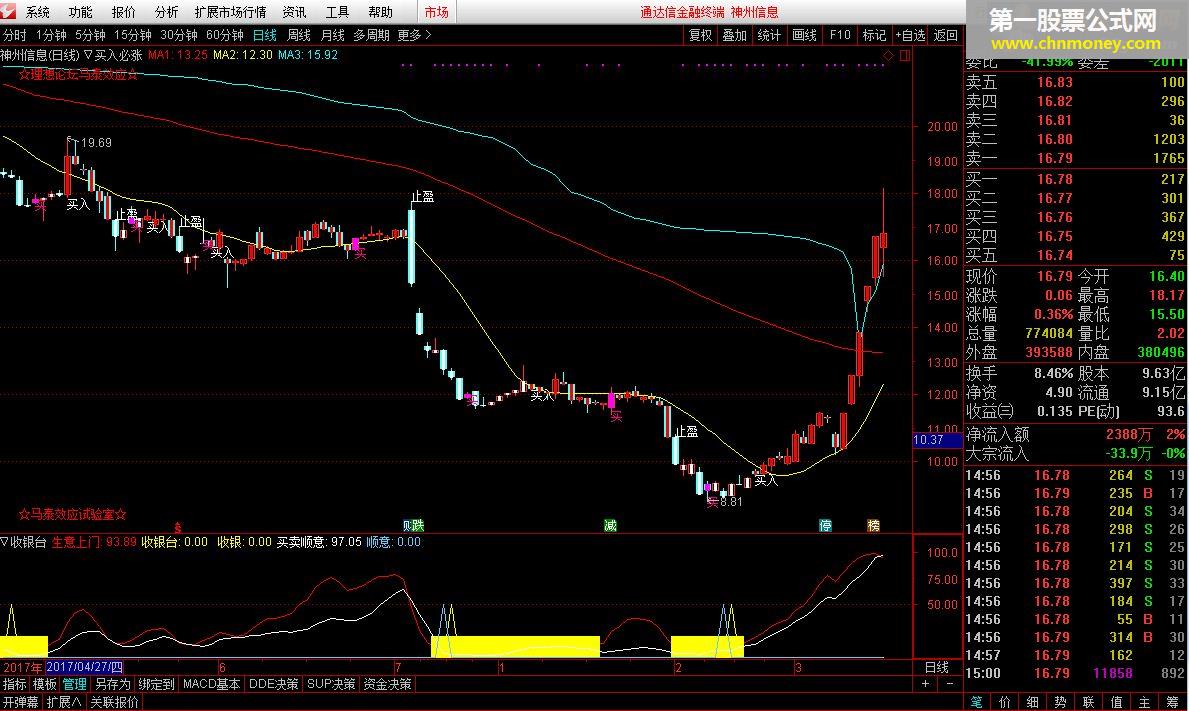The width and height of the screenshot is (1189, 711).
Task: Click the 减 marker below the chart
Action: [x=610, y=525]
